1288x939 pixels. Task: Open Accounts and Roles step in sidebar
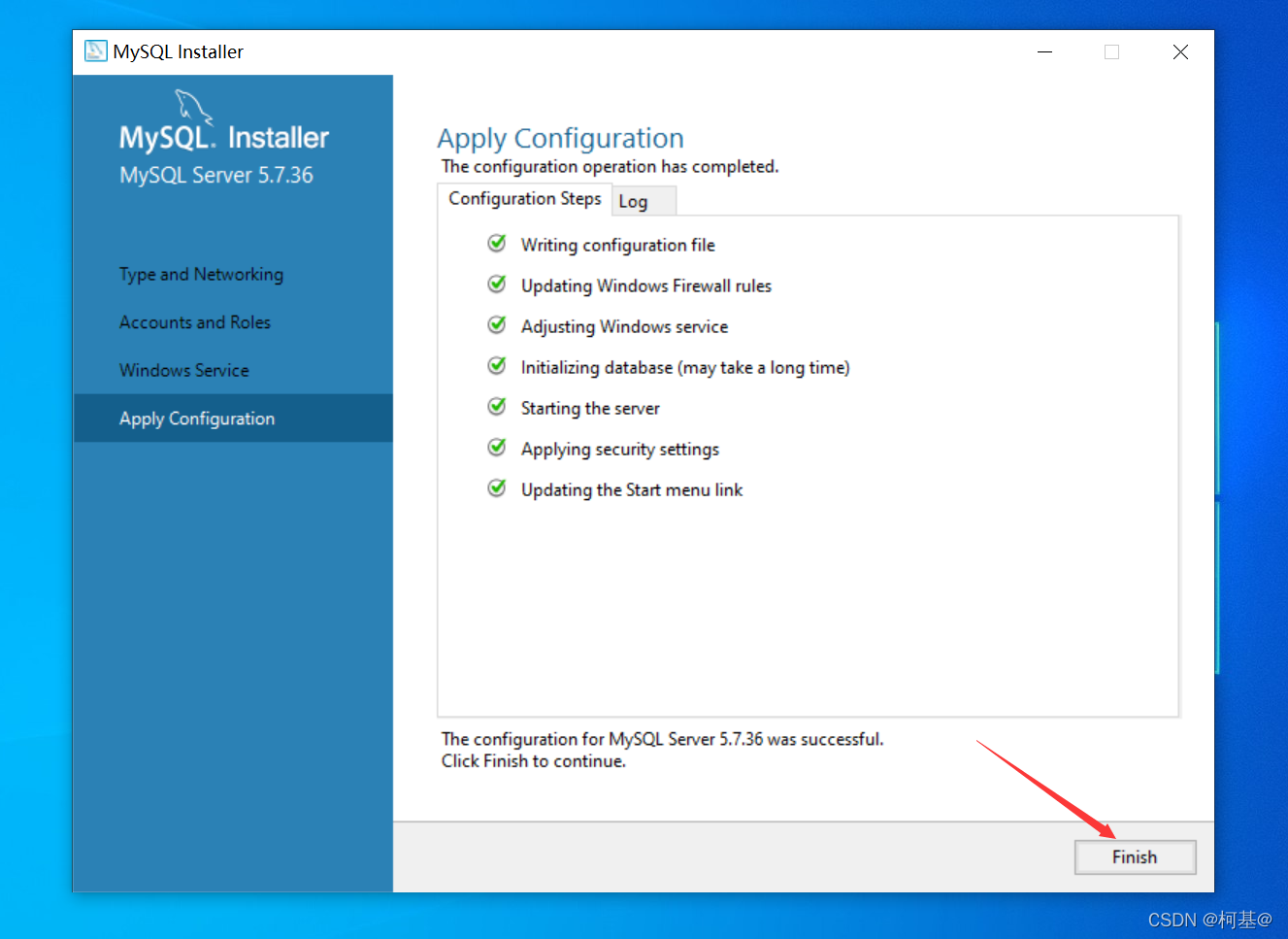[195, 322]
